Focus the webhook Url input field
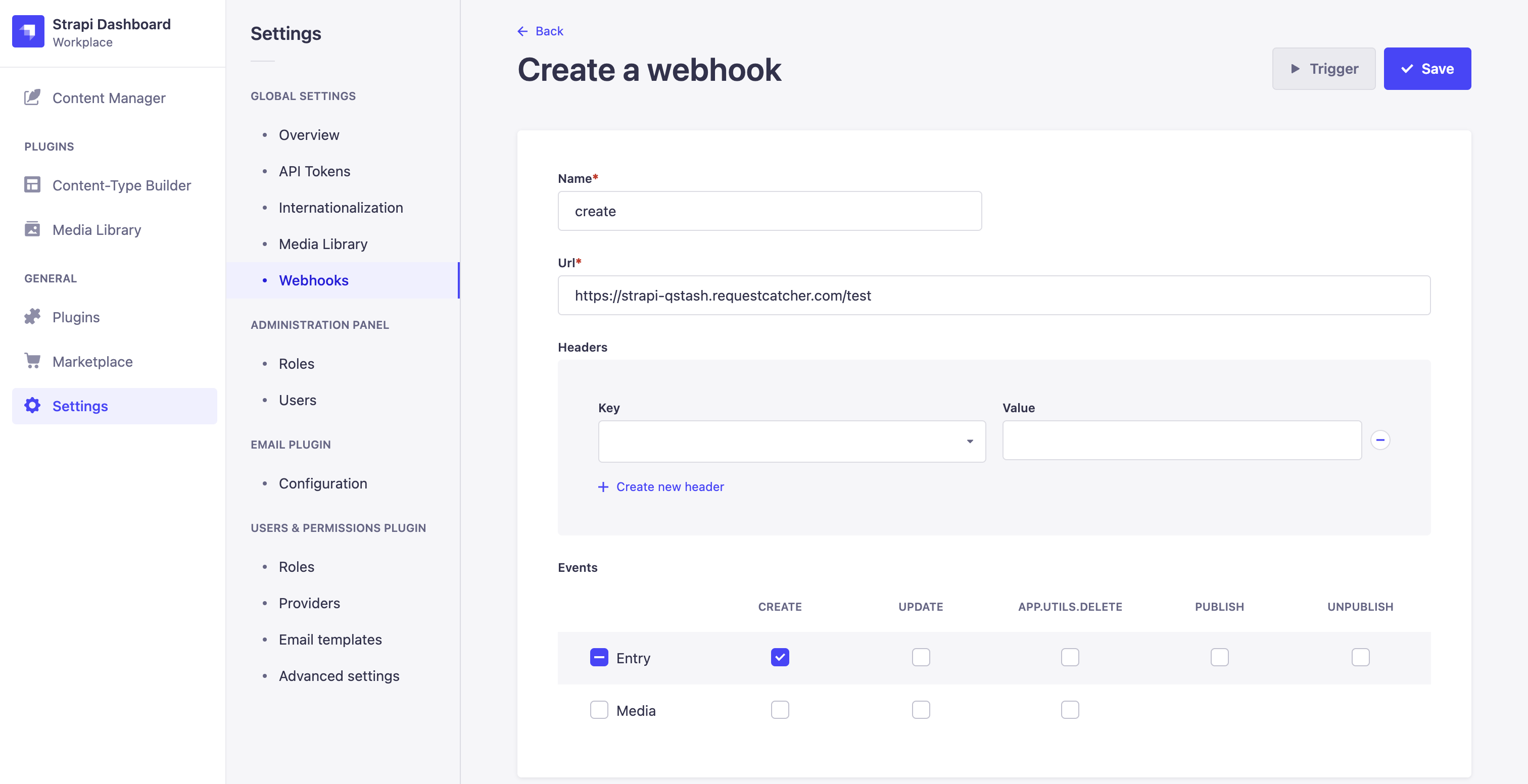1528x784 pixels. click(993, 296)
